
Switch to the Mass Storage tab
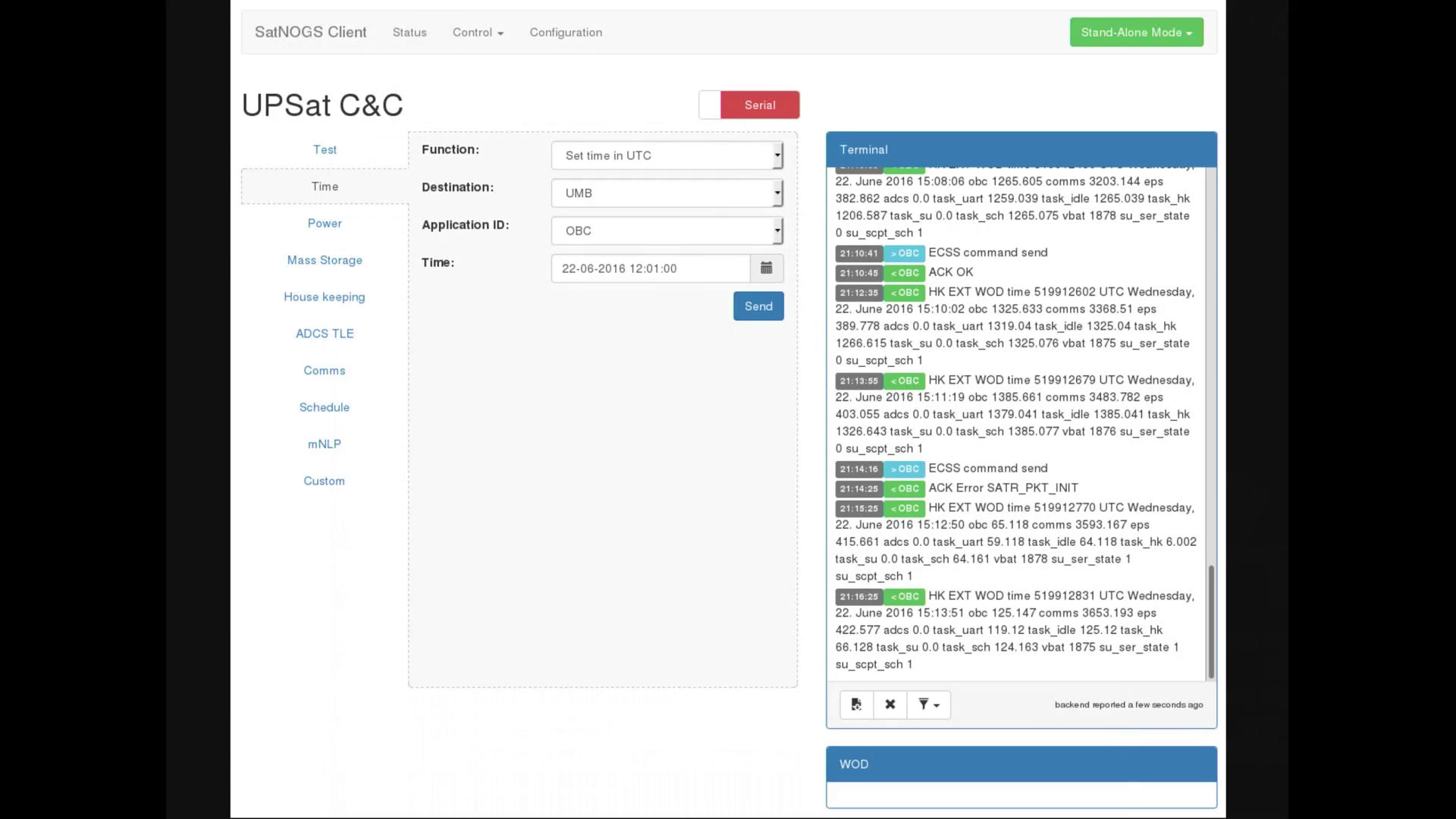[x=325, y=260]
